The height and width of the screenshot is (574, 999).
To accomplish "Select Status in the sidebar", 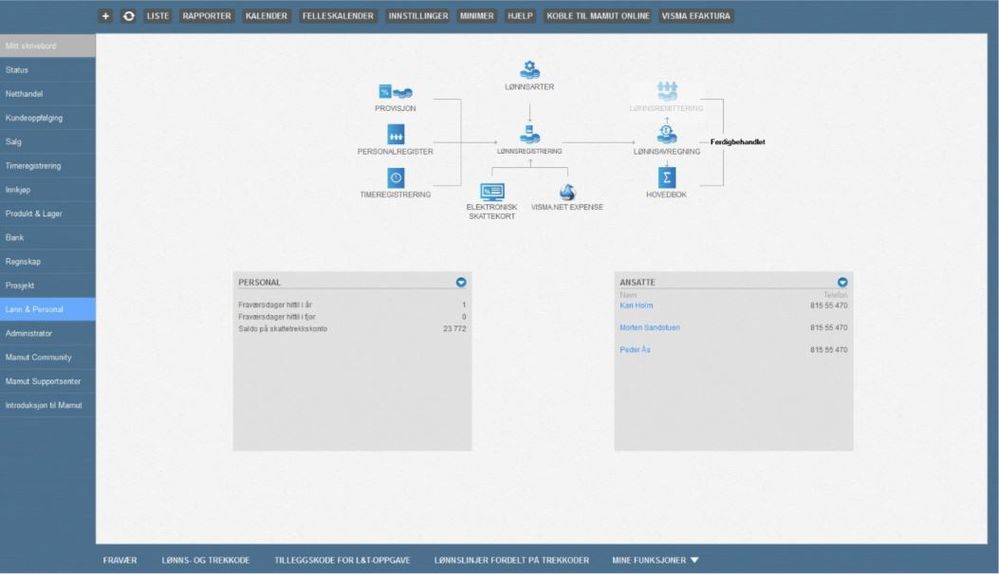I will (x=48, y=70).
